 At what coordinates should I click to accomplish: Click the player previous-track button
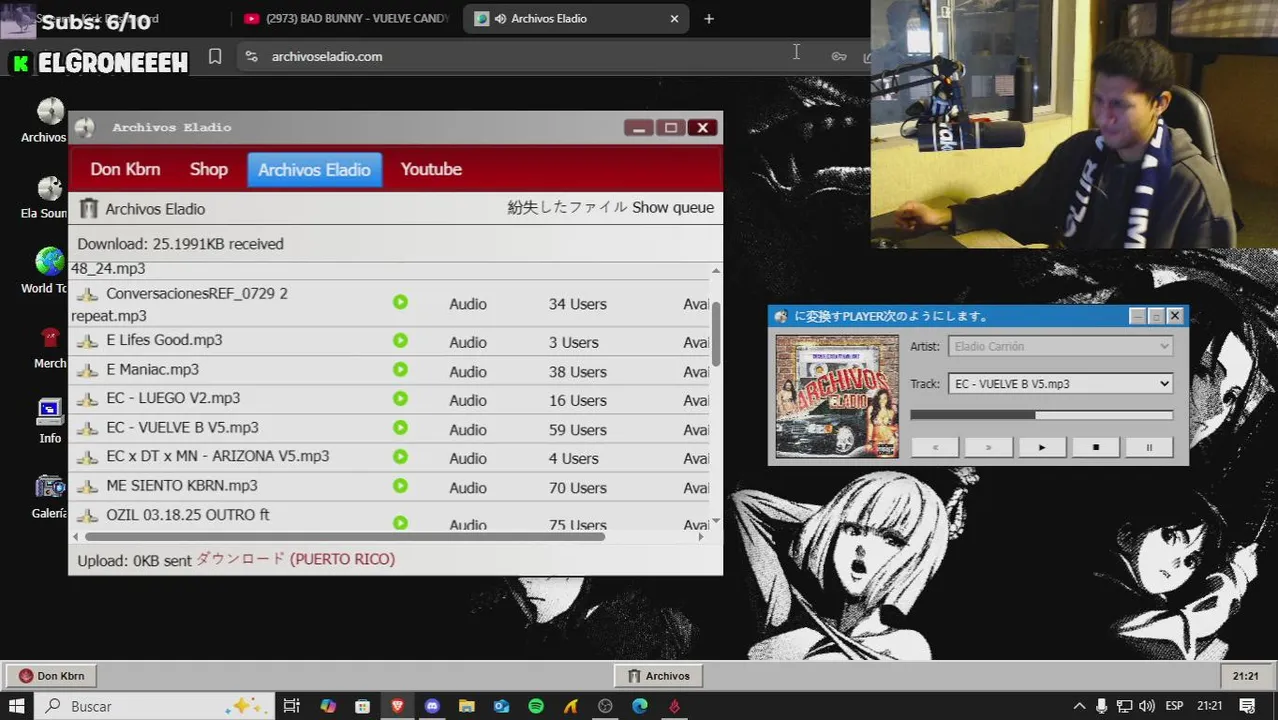tap(935, 447)
